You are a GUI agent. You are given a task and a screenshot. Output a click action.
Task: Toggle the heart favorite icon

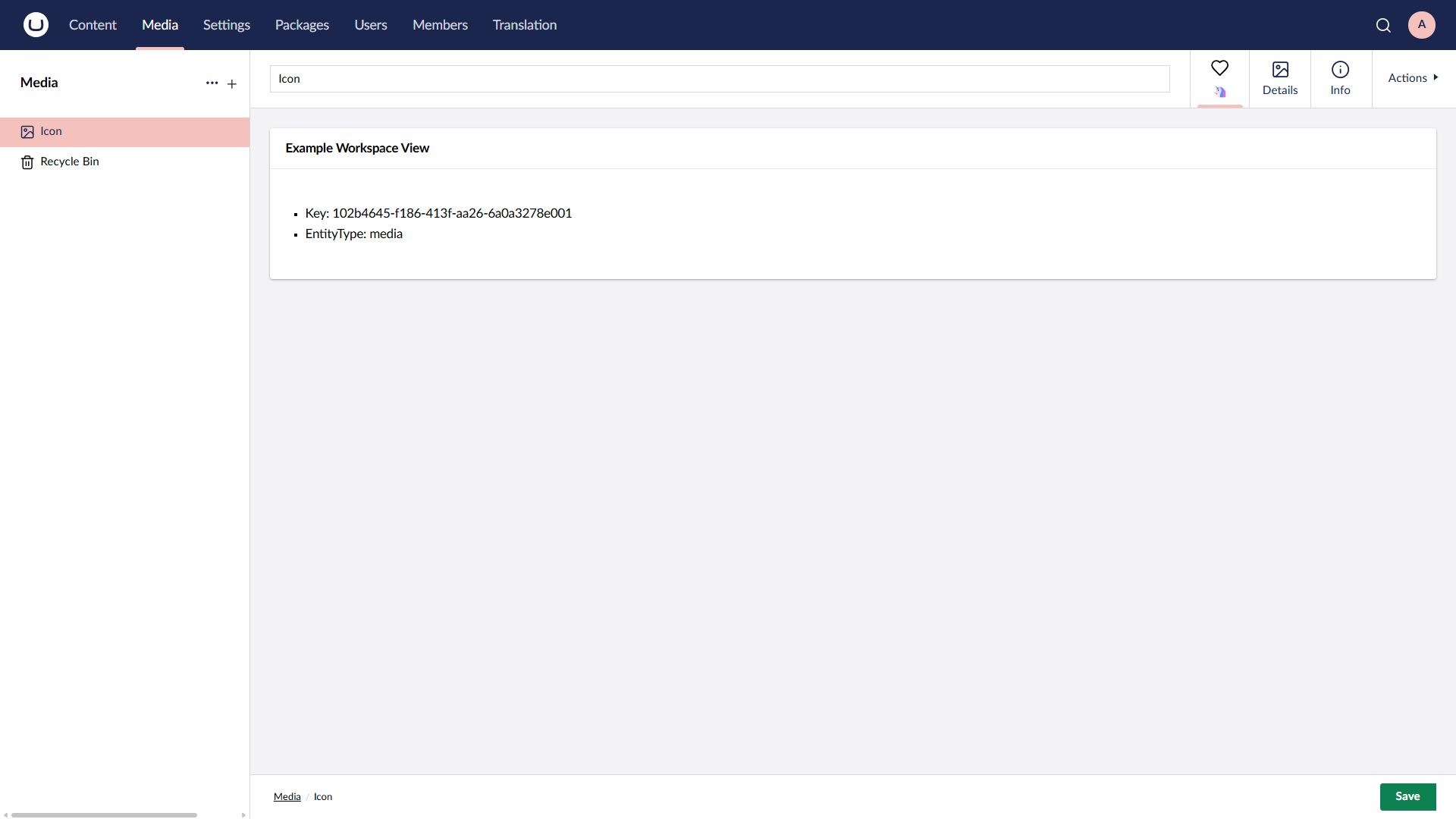[x=1220, y=68]
